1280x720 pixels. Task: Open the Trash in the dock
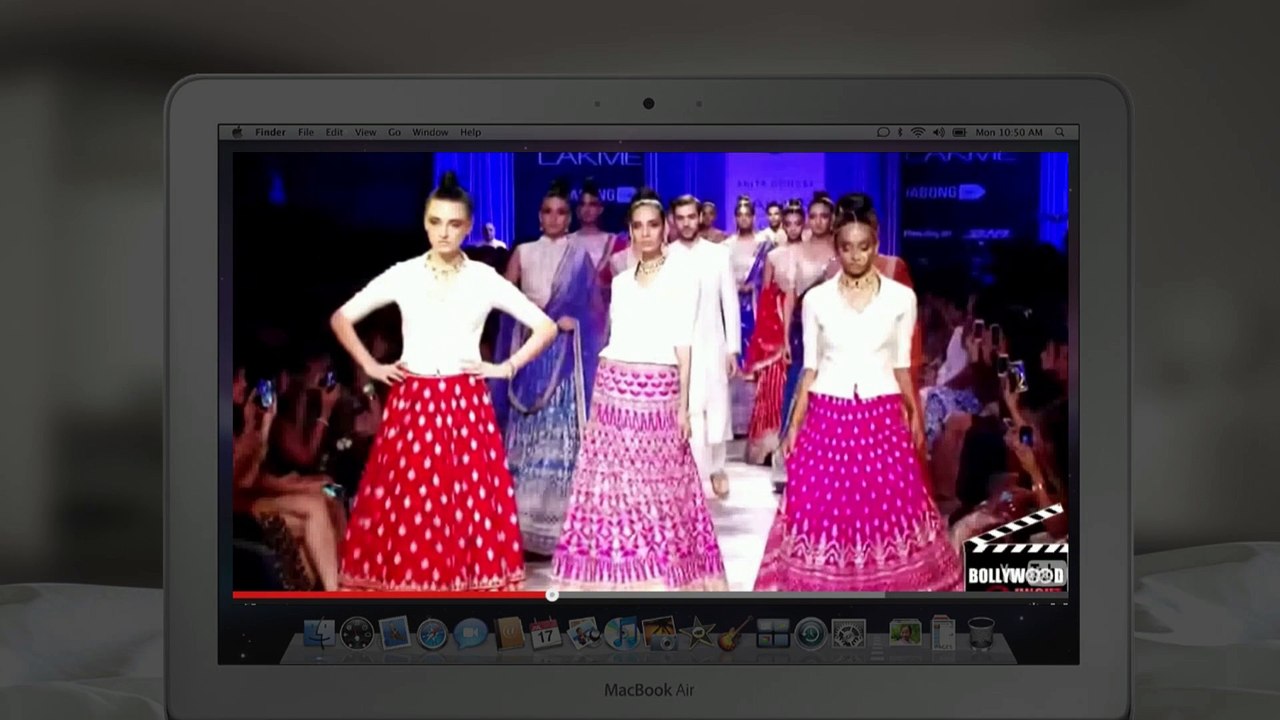981,633
